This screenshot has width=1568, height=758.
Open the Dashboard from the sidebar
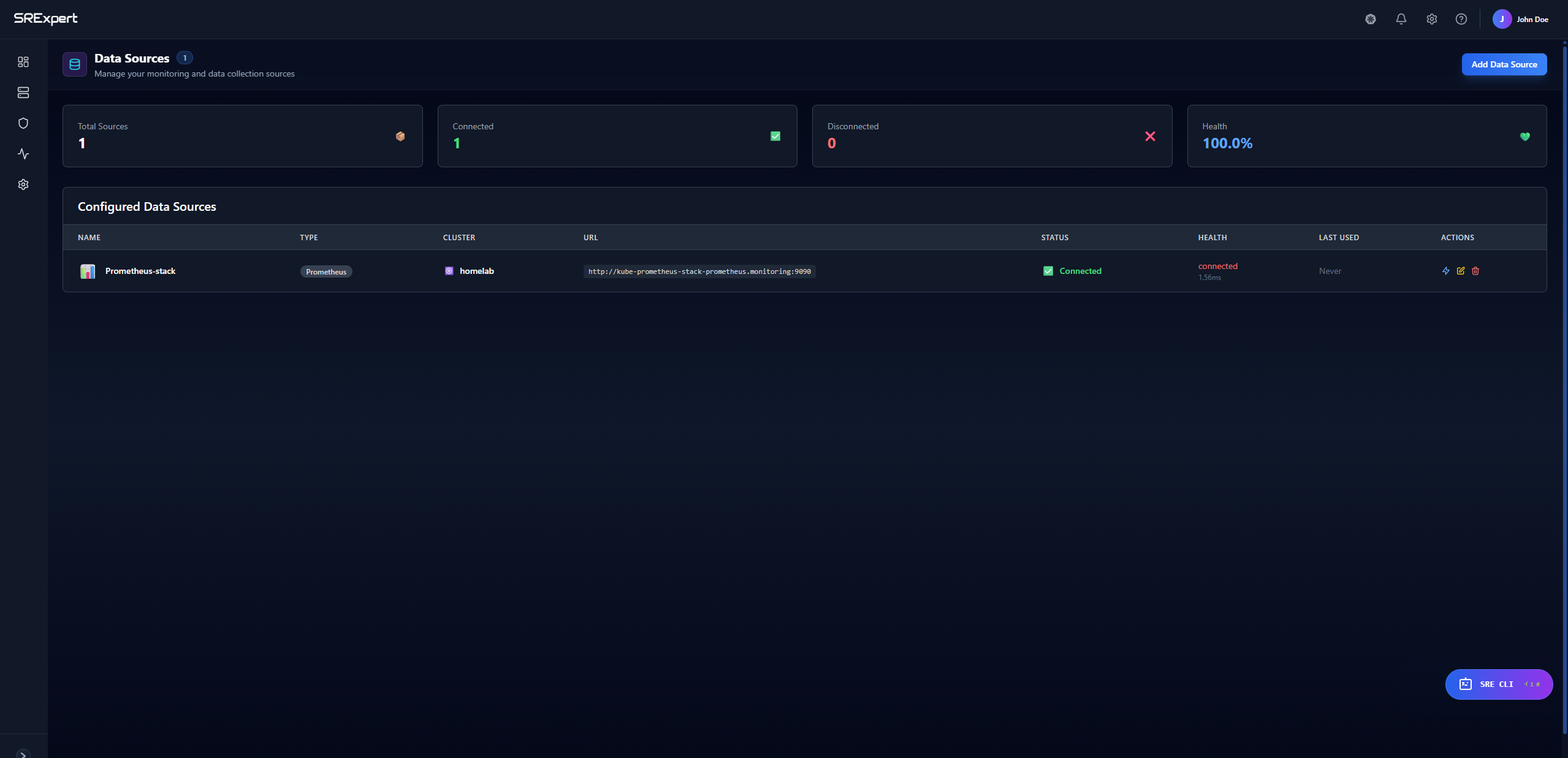[23, 62]
